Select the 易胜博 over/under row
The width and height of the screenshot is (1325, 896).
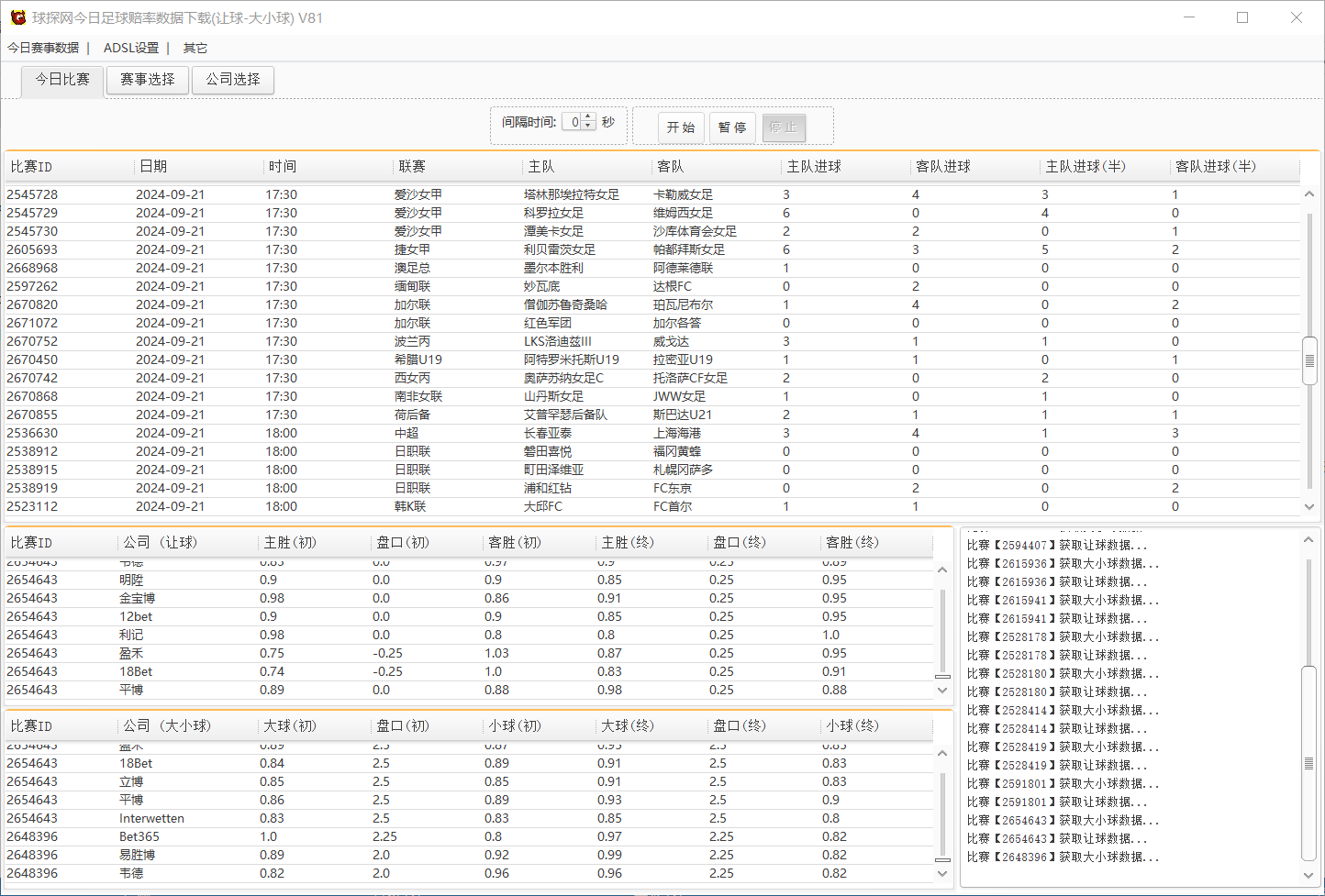469,855
